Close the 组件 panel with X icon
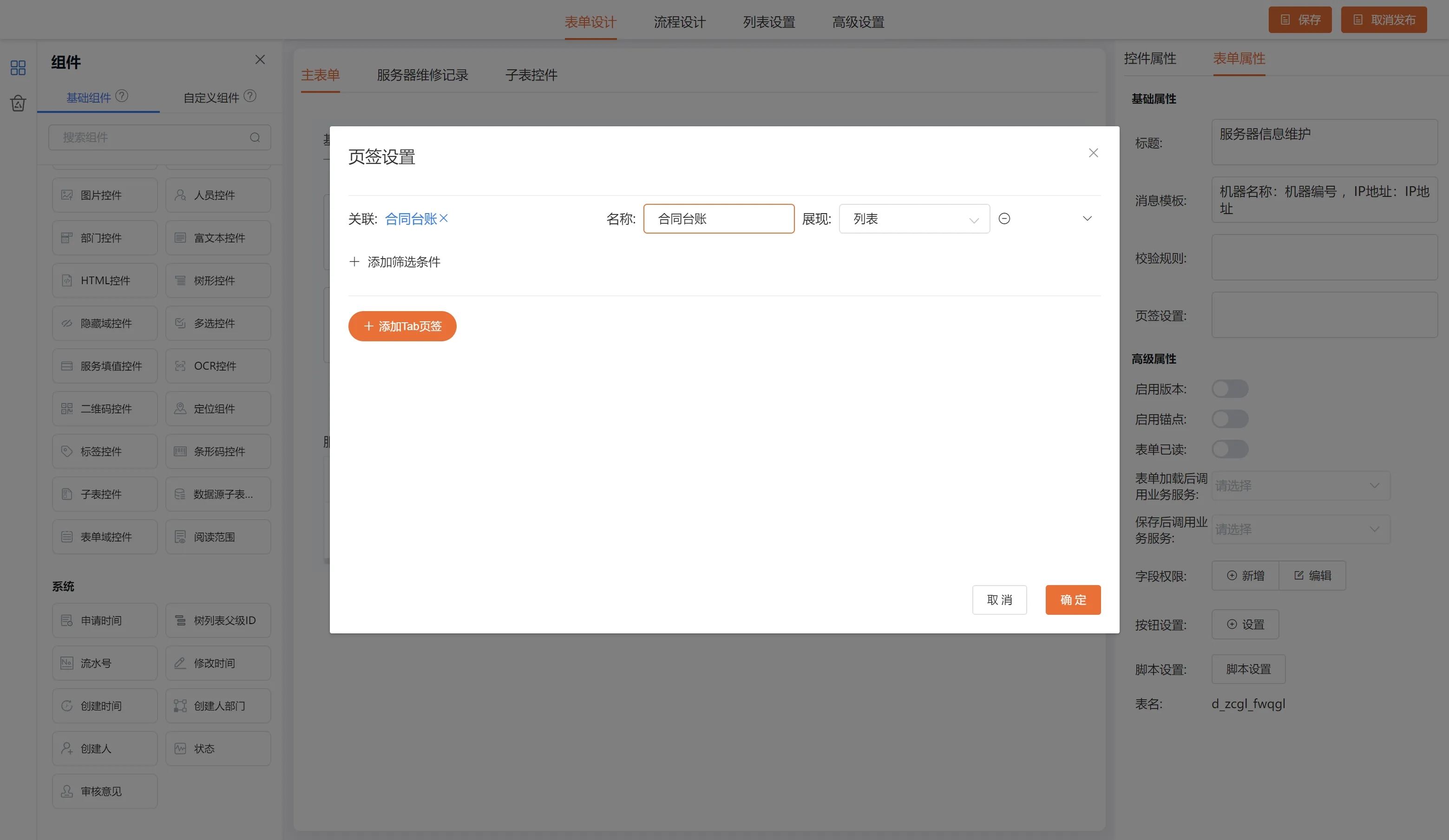Screen dimensions: 1449x840 click(x=260, y=60)
